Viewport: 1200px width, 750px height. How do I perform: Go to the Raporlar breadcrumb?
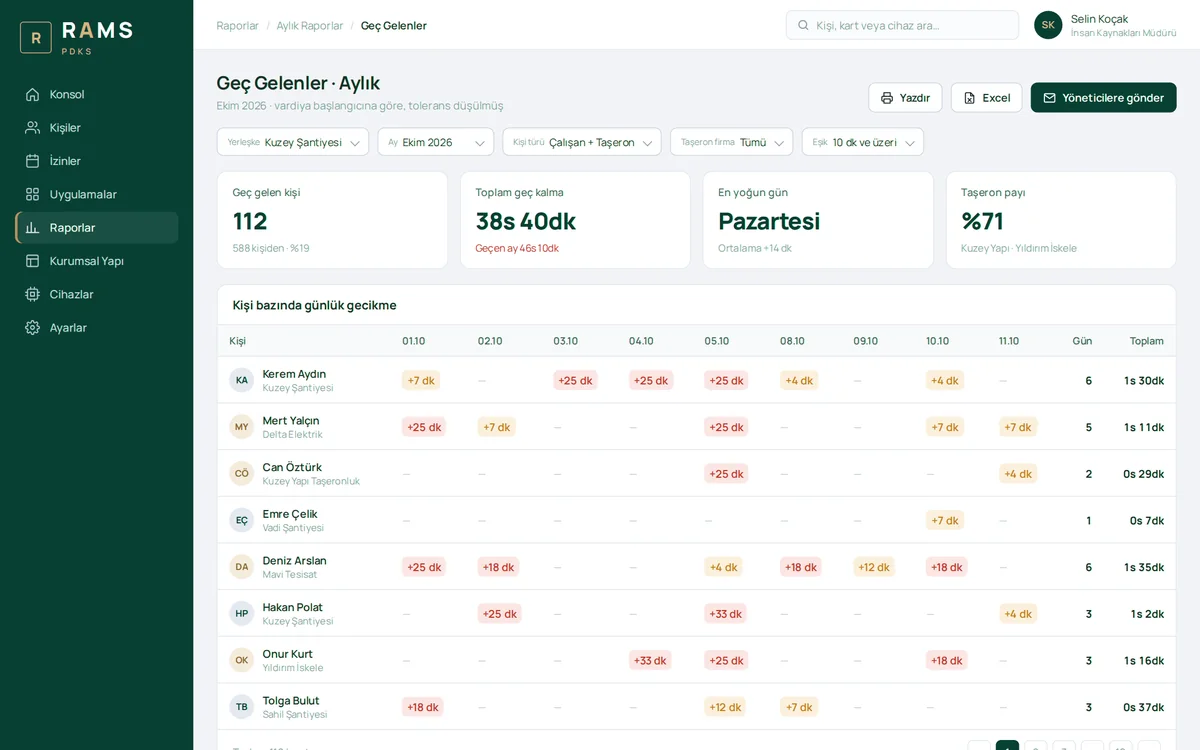click(x=238, y=26)
